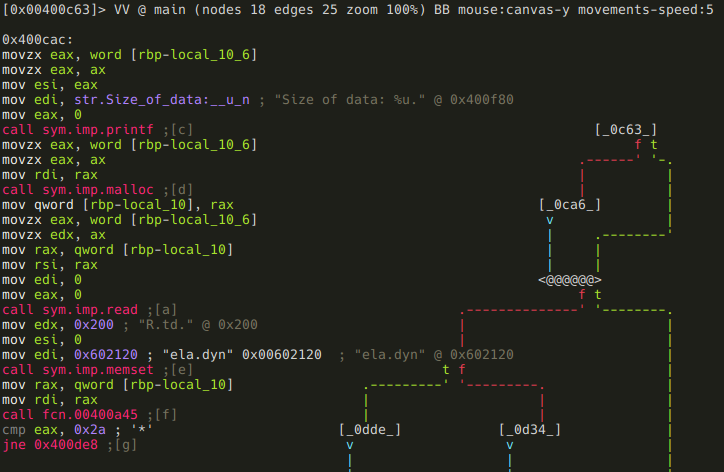The width and height of the screenshot is (724, 472).
Task: Select the [_0ca6_] mini graph node
Action: [570, 204]
